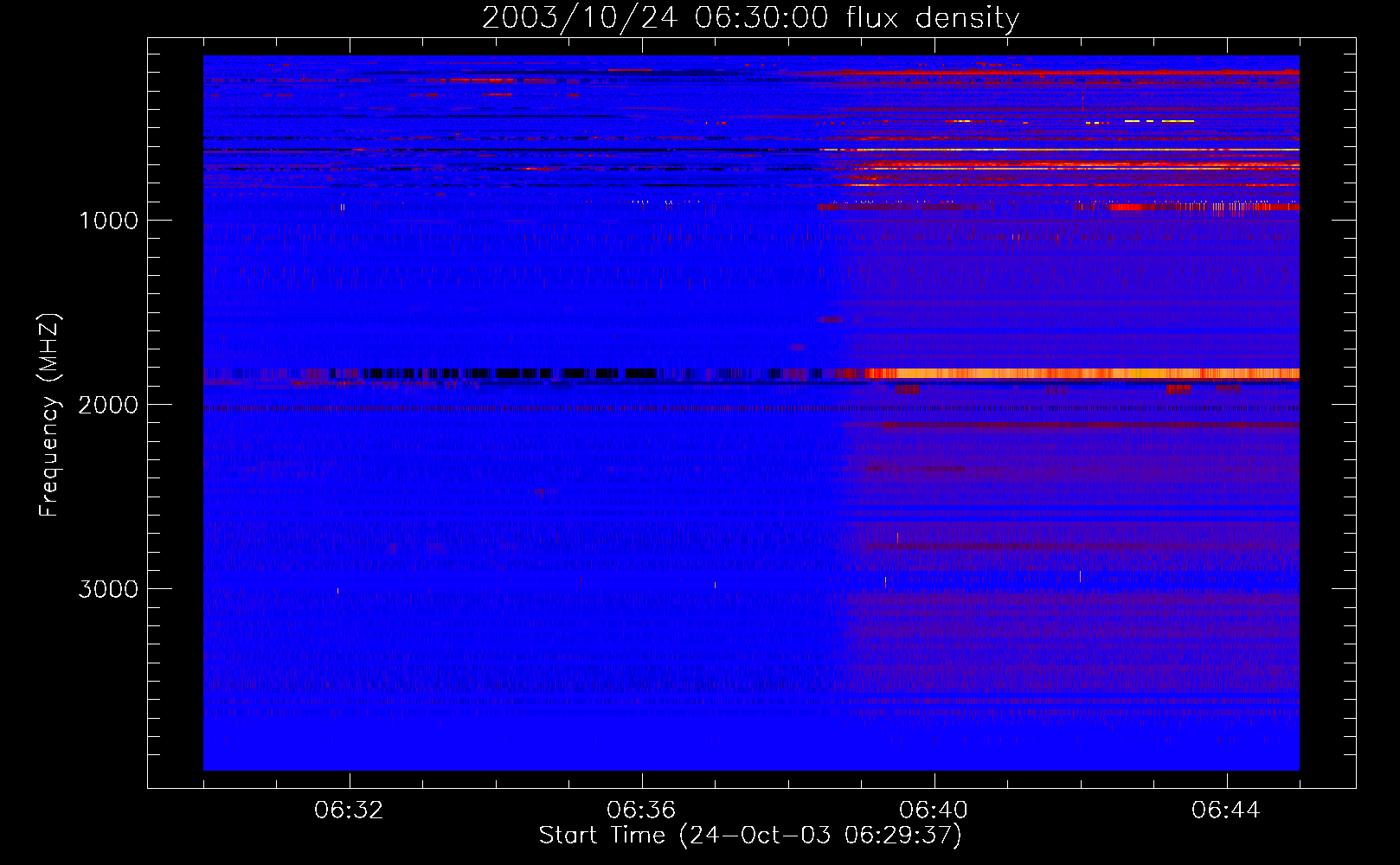
Task: Click the 2000 frequency tick label
Action: 108,405
